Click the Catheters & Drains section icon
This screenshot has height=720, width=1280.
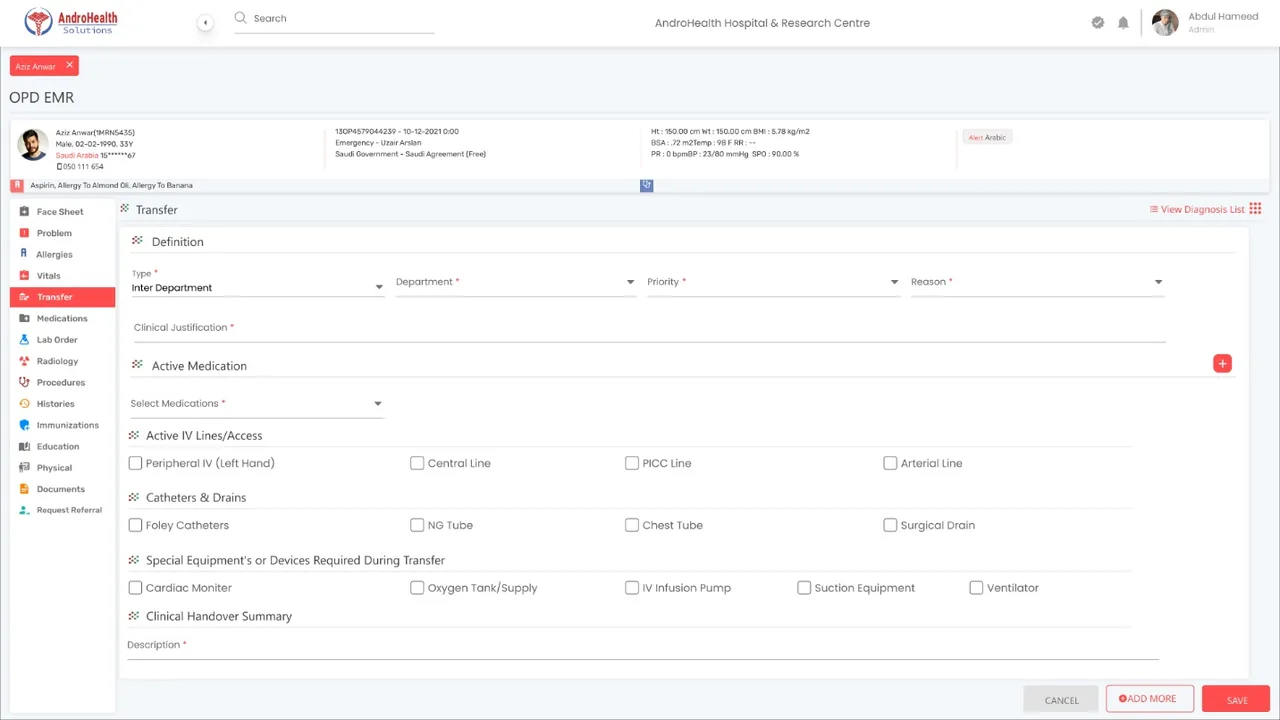click(134, 497)
